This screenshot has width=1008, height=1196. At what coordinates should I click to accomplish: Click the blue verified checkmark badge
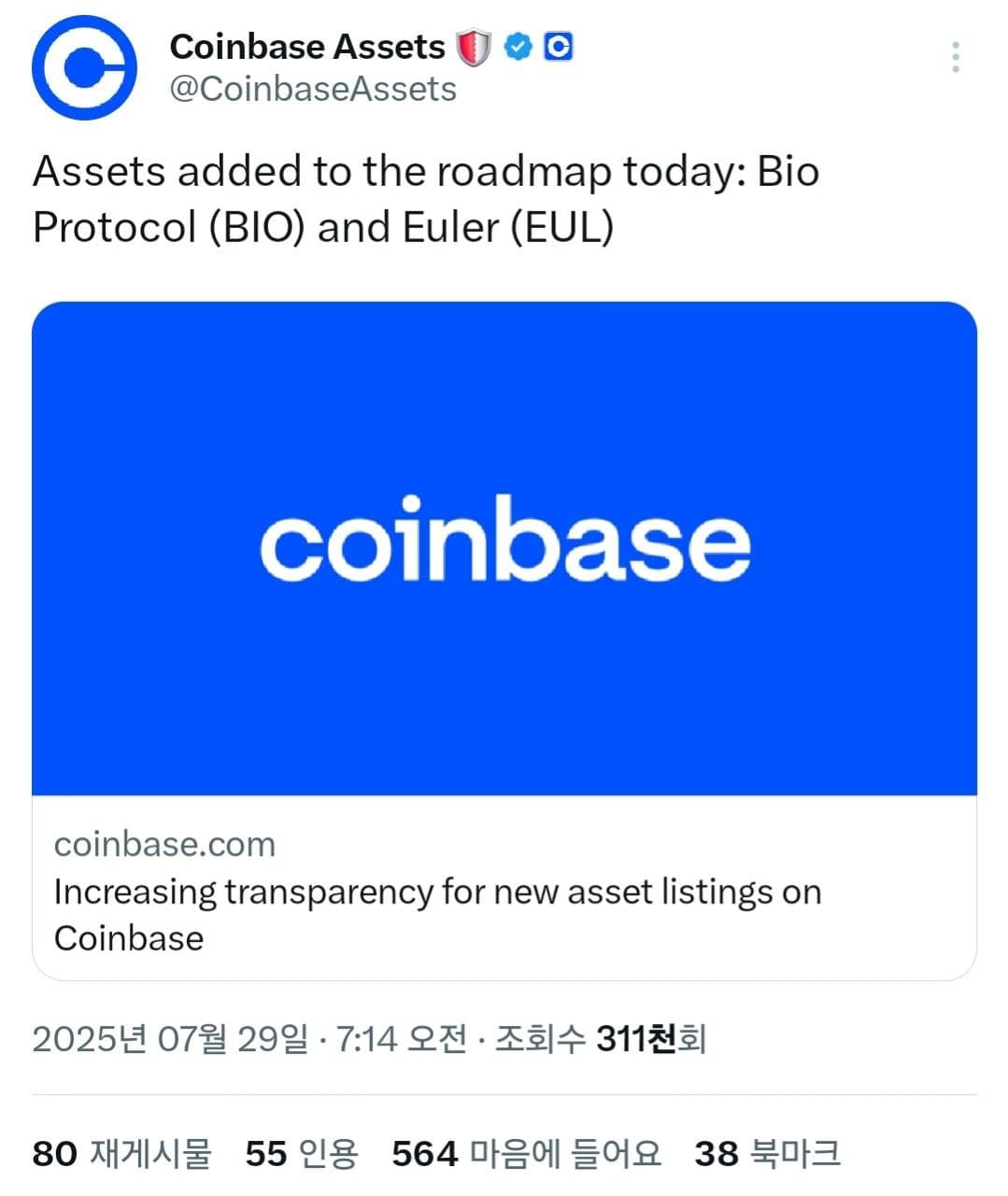click(519, 44)
